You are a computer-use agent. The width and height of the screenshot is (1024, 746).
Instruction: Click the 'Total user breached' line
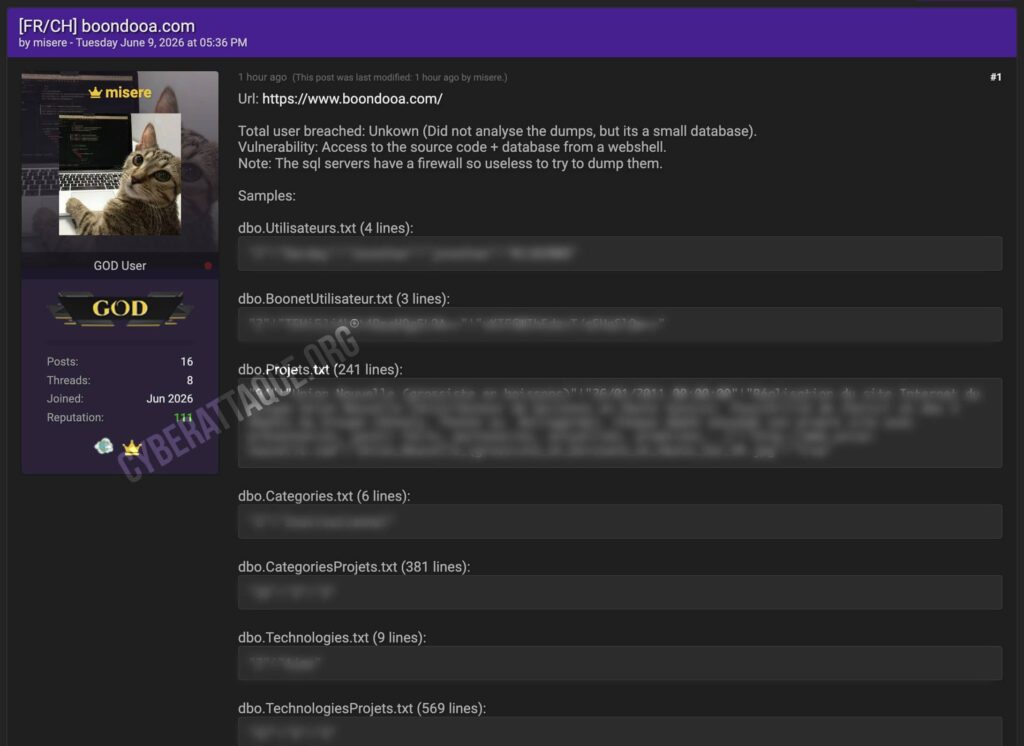[x=497, y=131]
